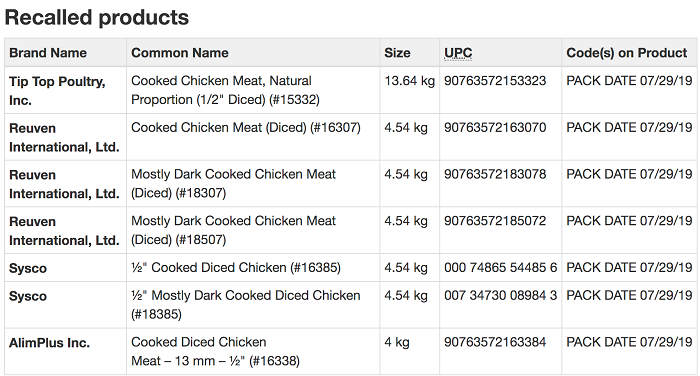The image size is (700, 376).
Task: Select UPC 000 74865 54485 6
Action: click(500, 267)
